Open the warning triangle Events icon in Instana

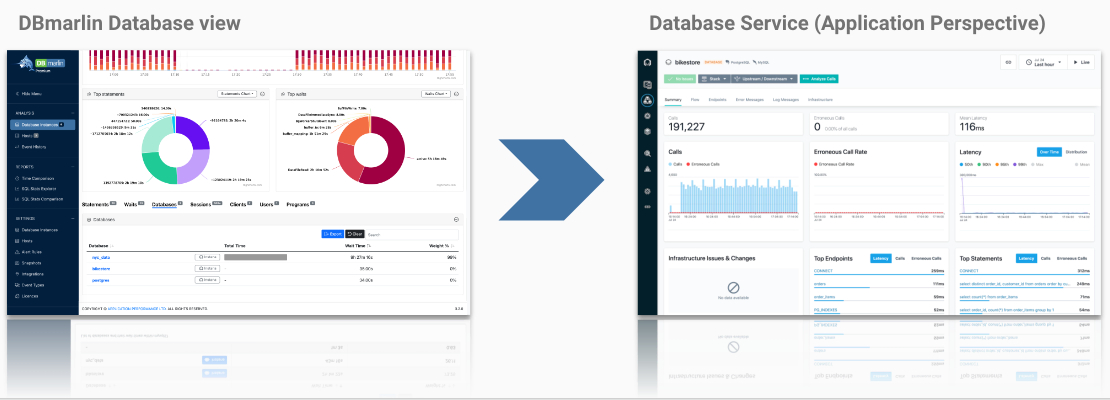(x=647, y=169)
